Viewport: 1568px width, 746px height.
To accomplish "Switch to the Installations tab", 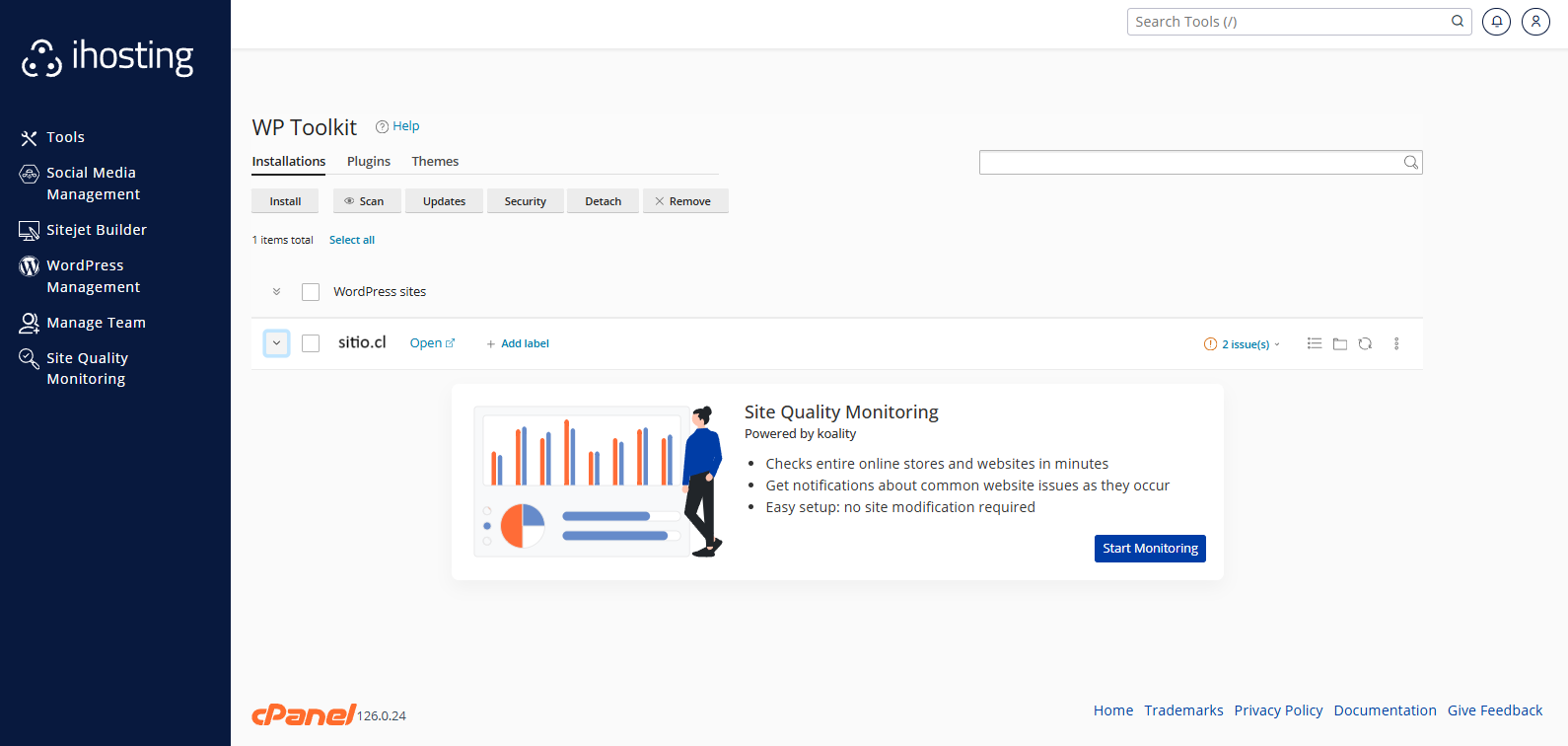I will (288, 162).
